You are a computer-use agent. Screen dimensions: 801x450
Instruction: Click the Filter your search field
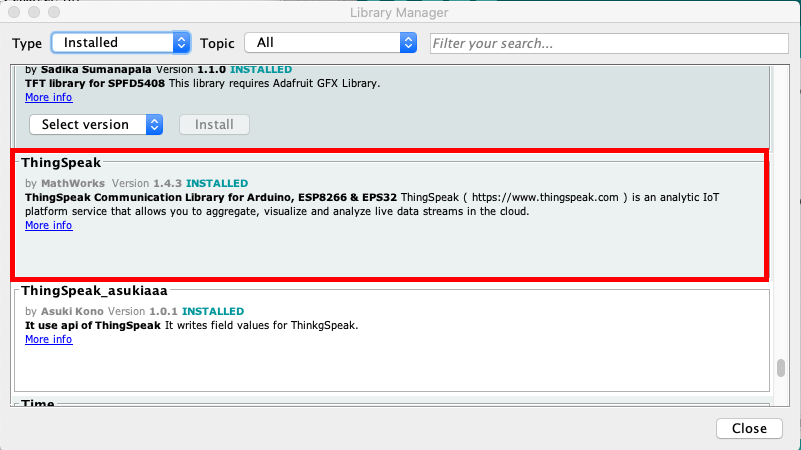[609, 43]
